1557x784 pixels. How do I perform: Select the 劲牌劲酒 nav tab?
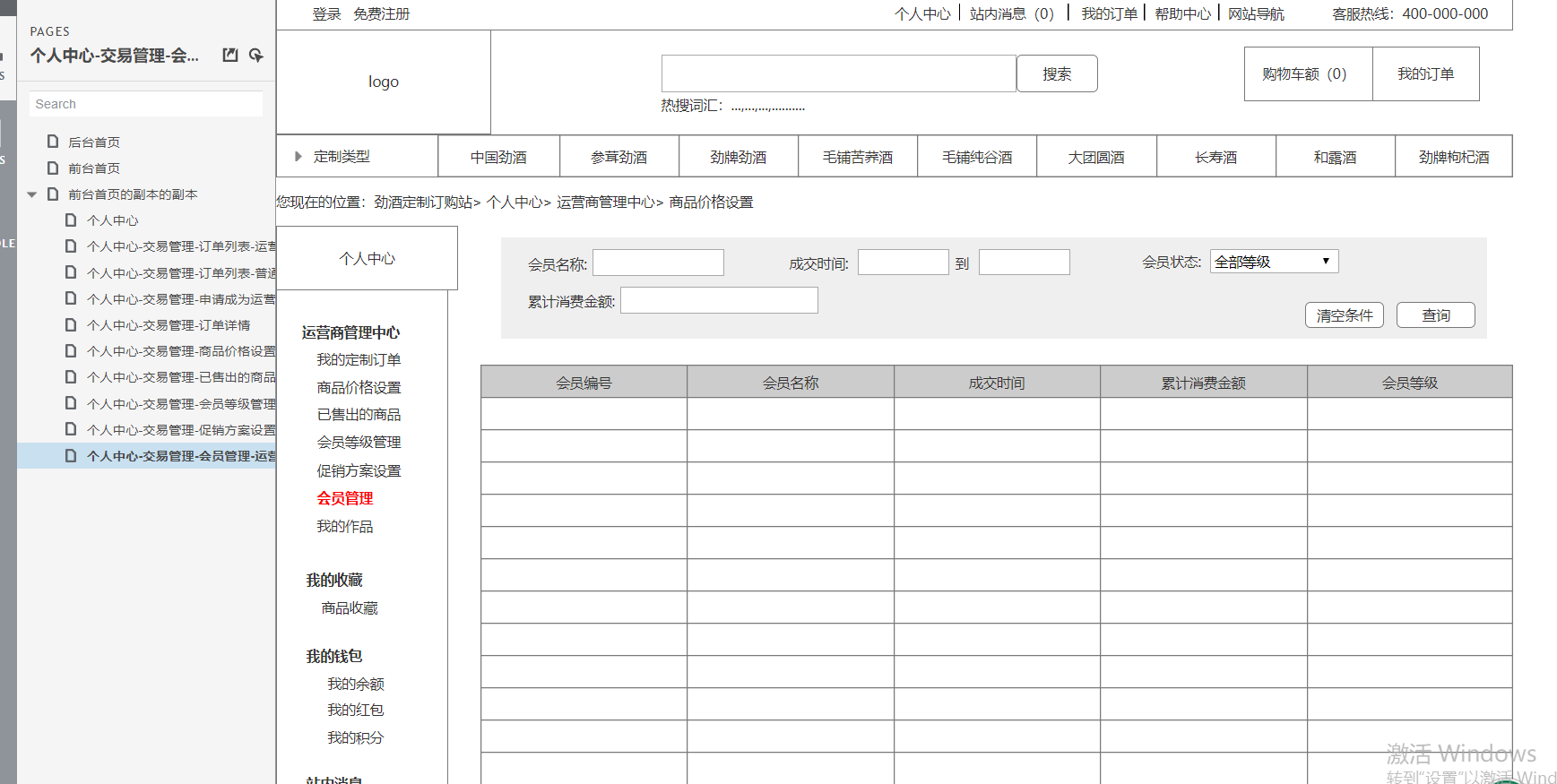[x=738, y=157]
